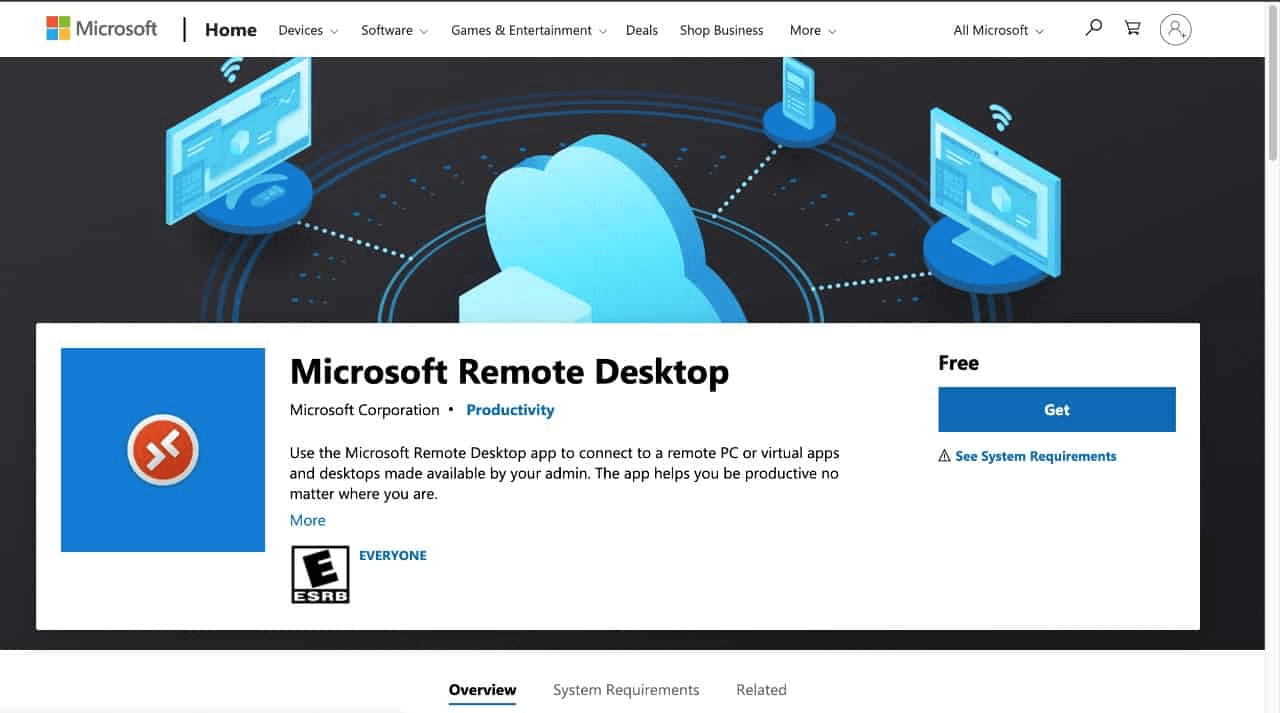Screen dimensions: 1280x713
Task: Click the account profile icon
Action: [x=1175, y=29]
